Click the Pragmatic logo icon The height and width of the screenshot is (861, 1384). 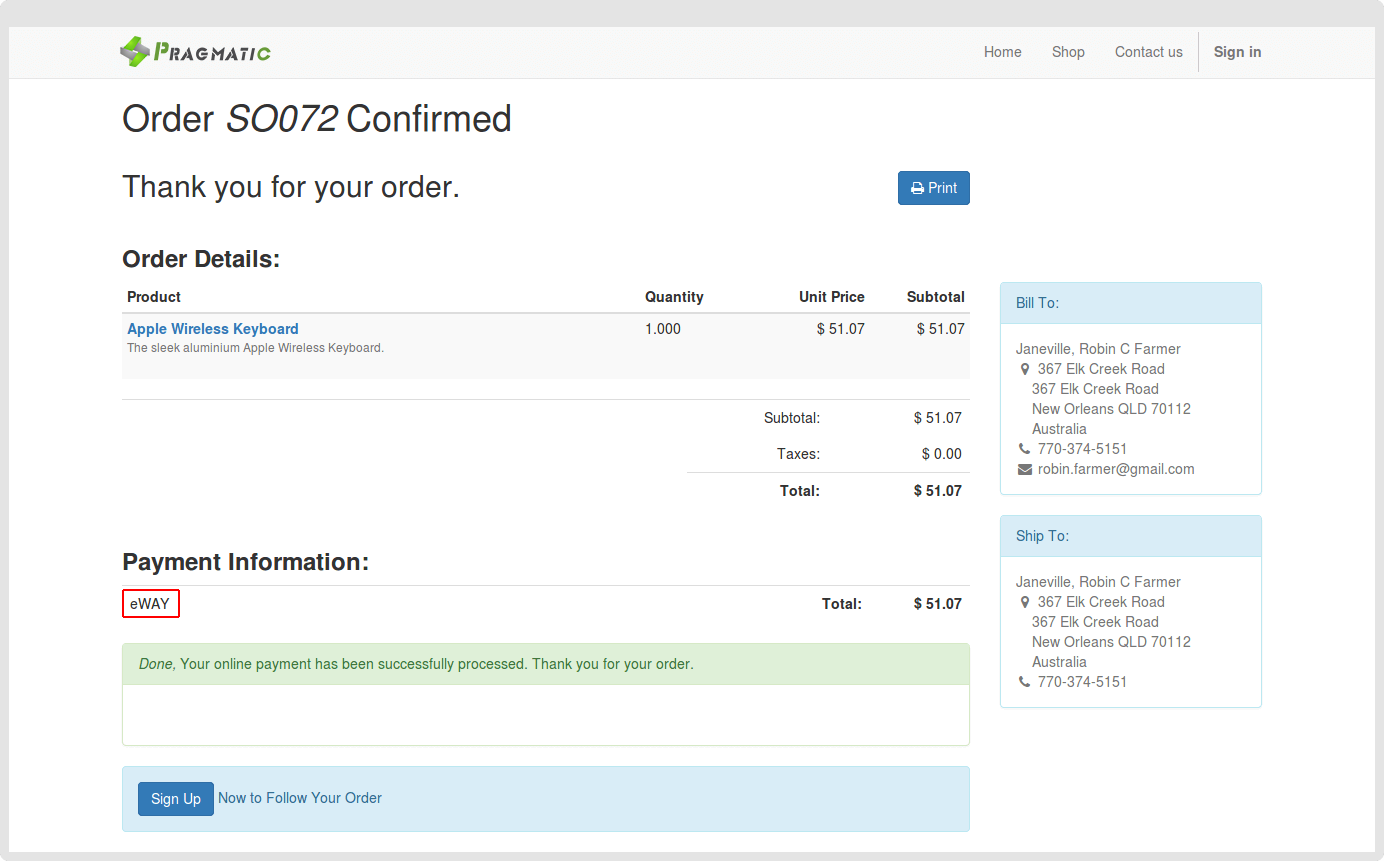(x=134, y=52)
